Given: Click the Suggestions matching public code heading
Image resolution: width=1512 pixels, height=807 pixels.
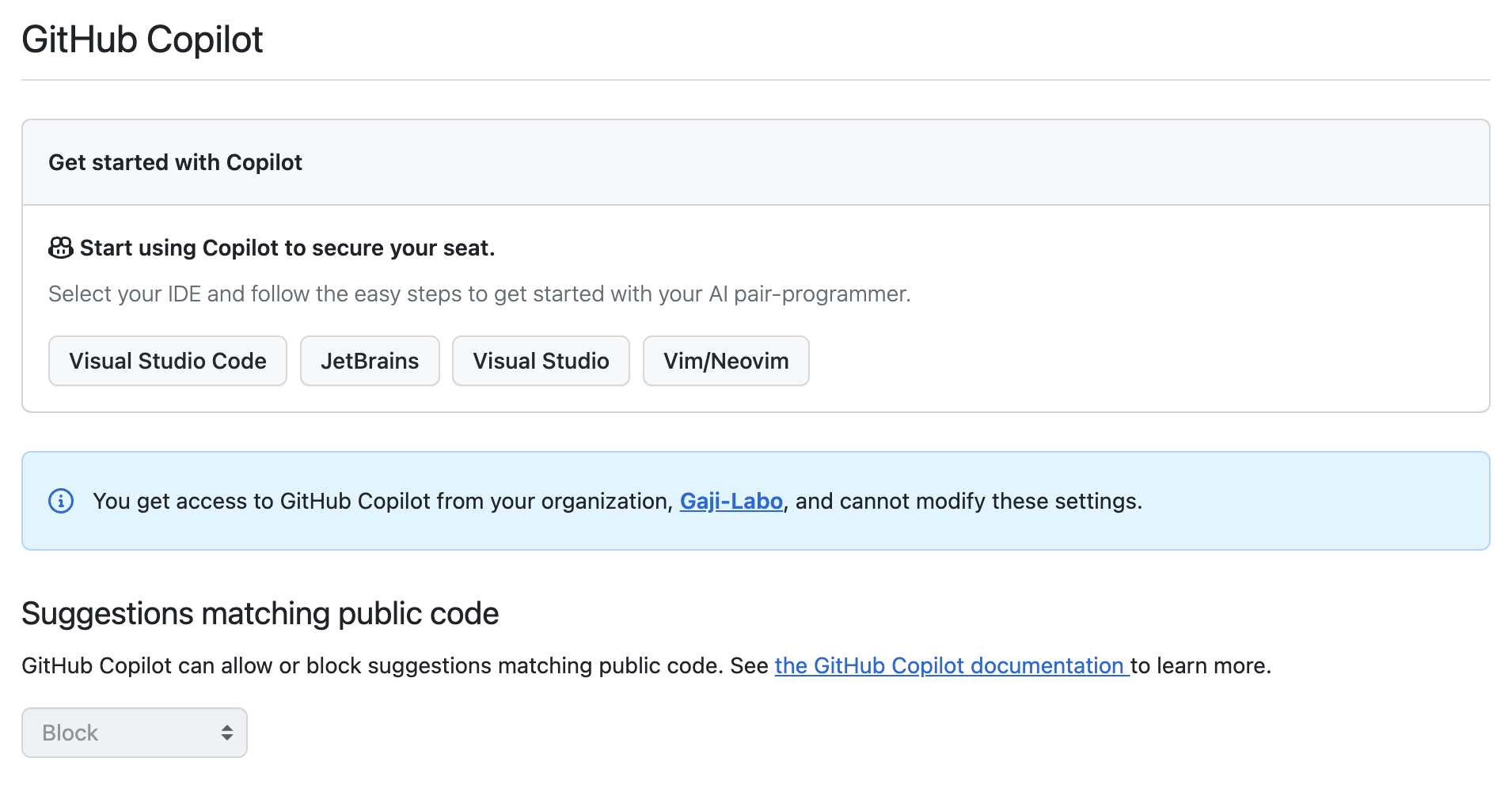Looking at the screenshot, I should 260,612.
